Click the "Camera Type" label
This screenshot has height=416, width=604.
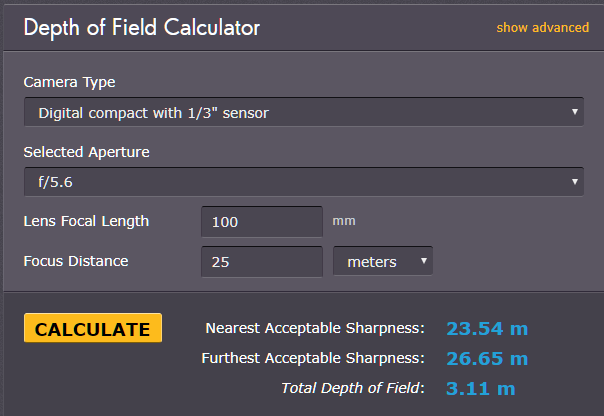tap(68, 82)
